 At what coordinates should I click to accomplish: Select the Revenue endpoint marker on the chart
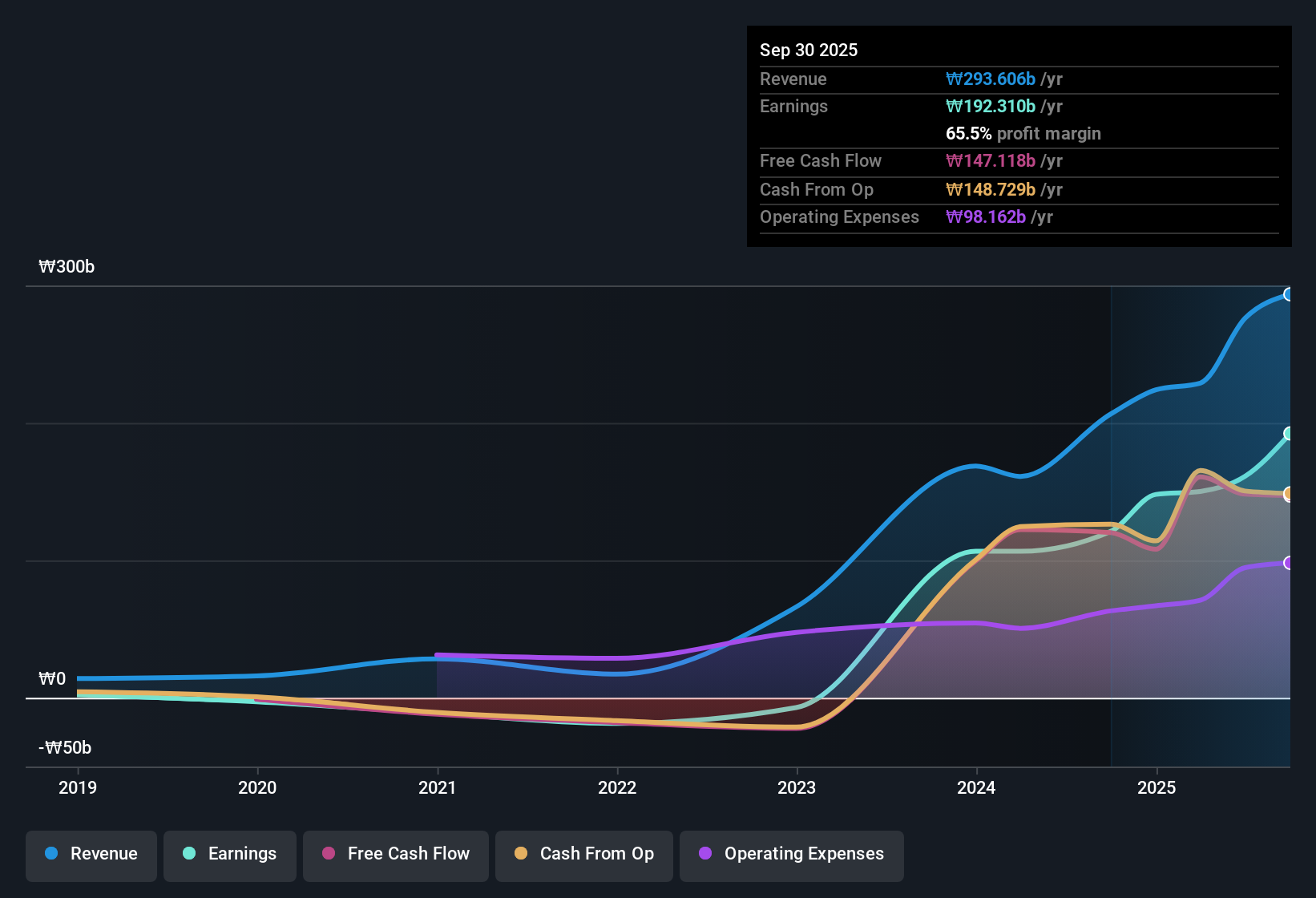[x=1289, y=295]
